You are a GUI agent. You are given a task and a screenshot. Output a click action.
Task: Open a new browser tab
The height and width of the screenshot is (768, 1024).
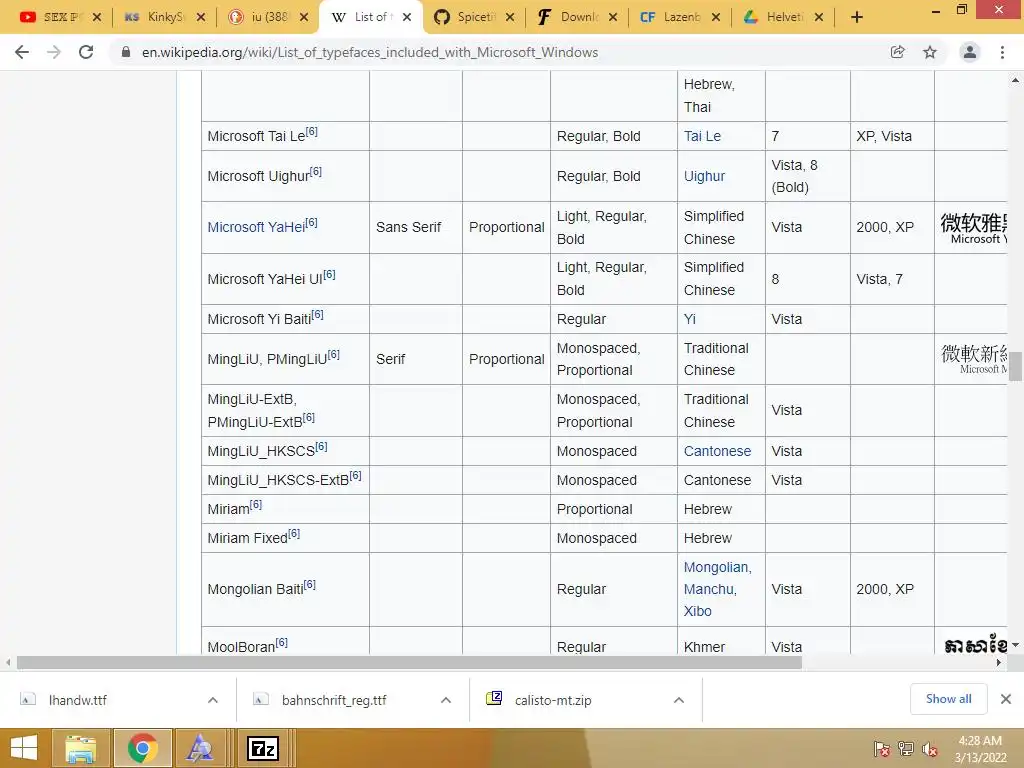pyautogui.click(x=857, y=17)
